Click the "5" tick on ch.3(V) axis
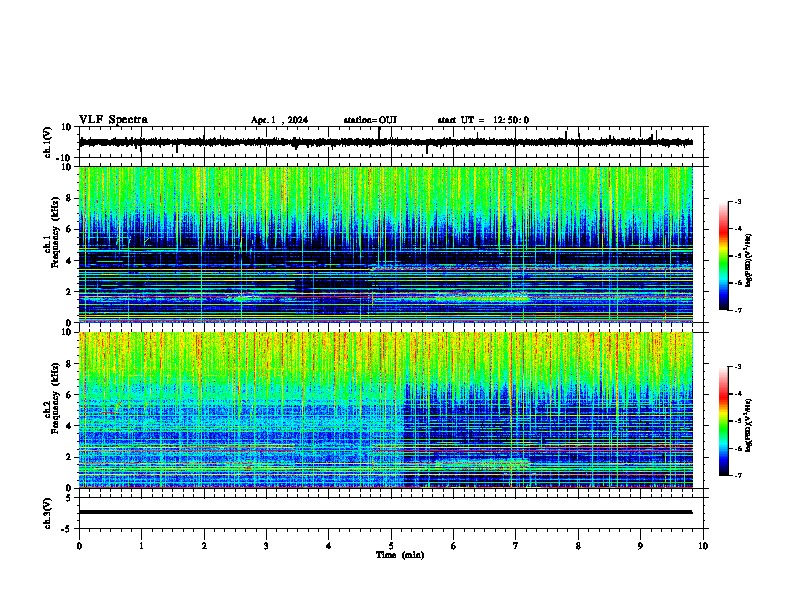 pos(69,497)
